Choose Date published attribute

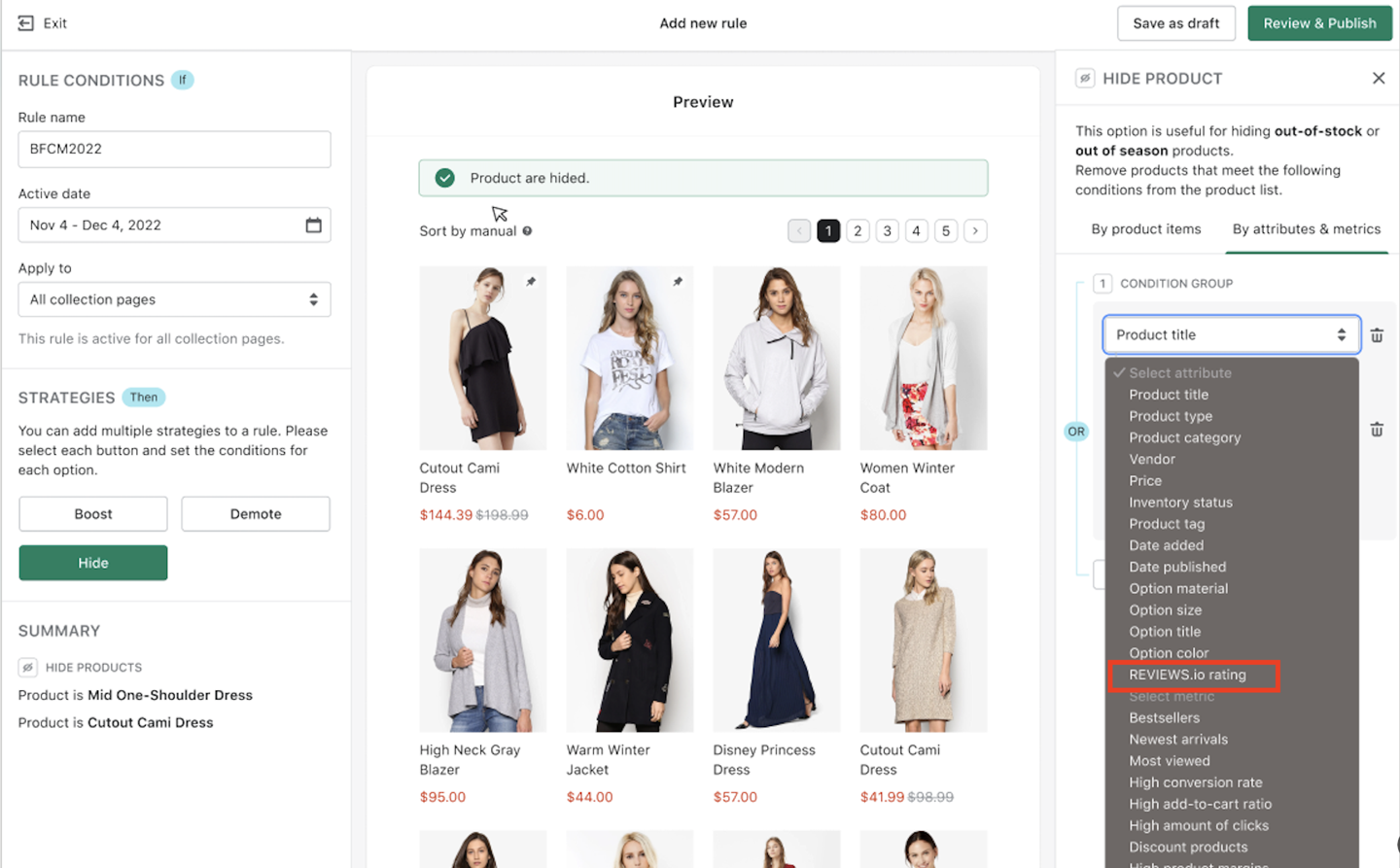1177,567
